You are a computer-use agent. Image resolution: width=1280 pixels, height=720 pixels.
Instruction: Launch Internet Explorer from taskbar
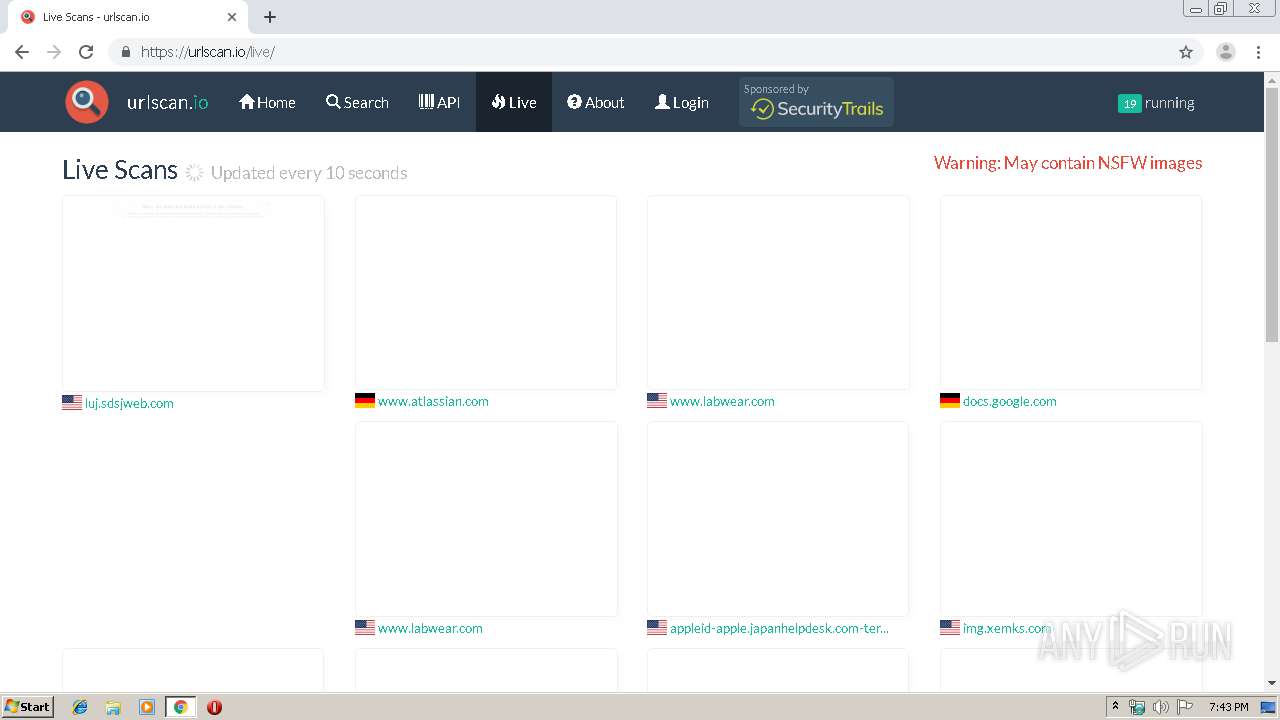80,707
